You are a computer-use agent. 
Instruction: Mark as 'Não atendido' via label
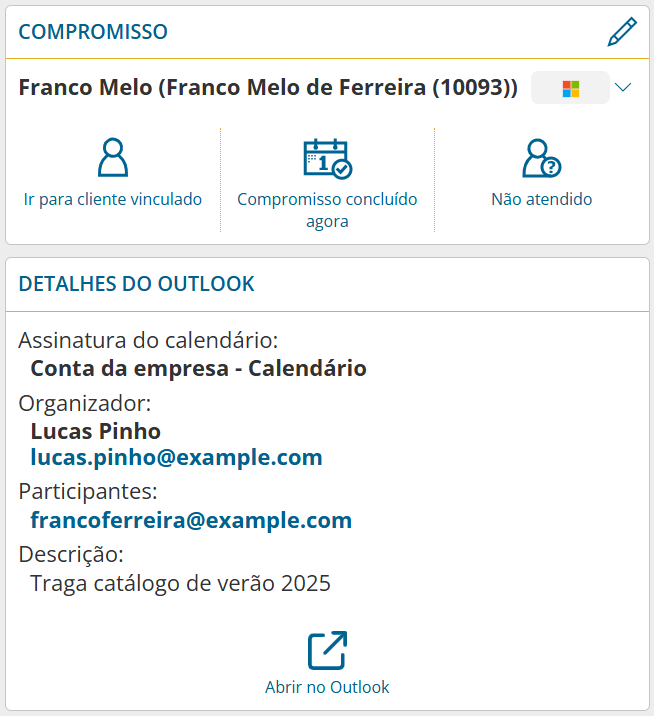coord(541,199)
